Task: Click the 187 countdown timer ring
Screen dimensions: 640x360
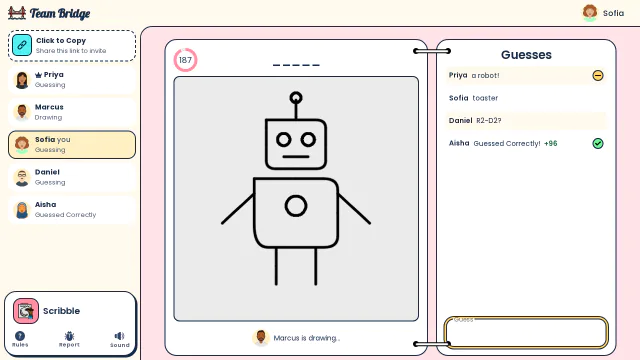Action: [185, 60]
